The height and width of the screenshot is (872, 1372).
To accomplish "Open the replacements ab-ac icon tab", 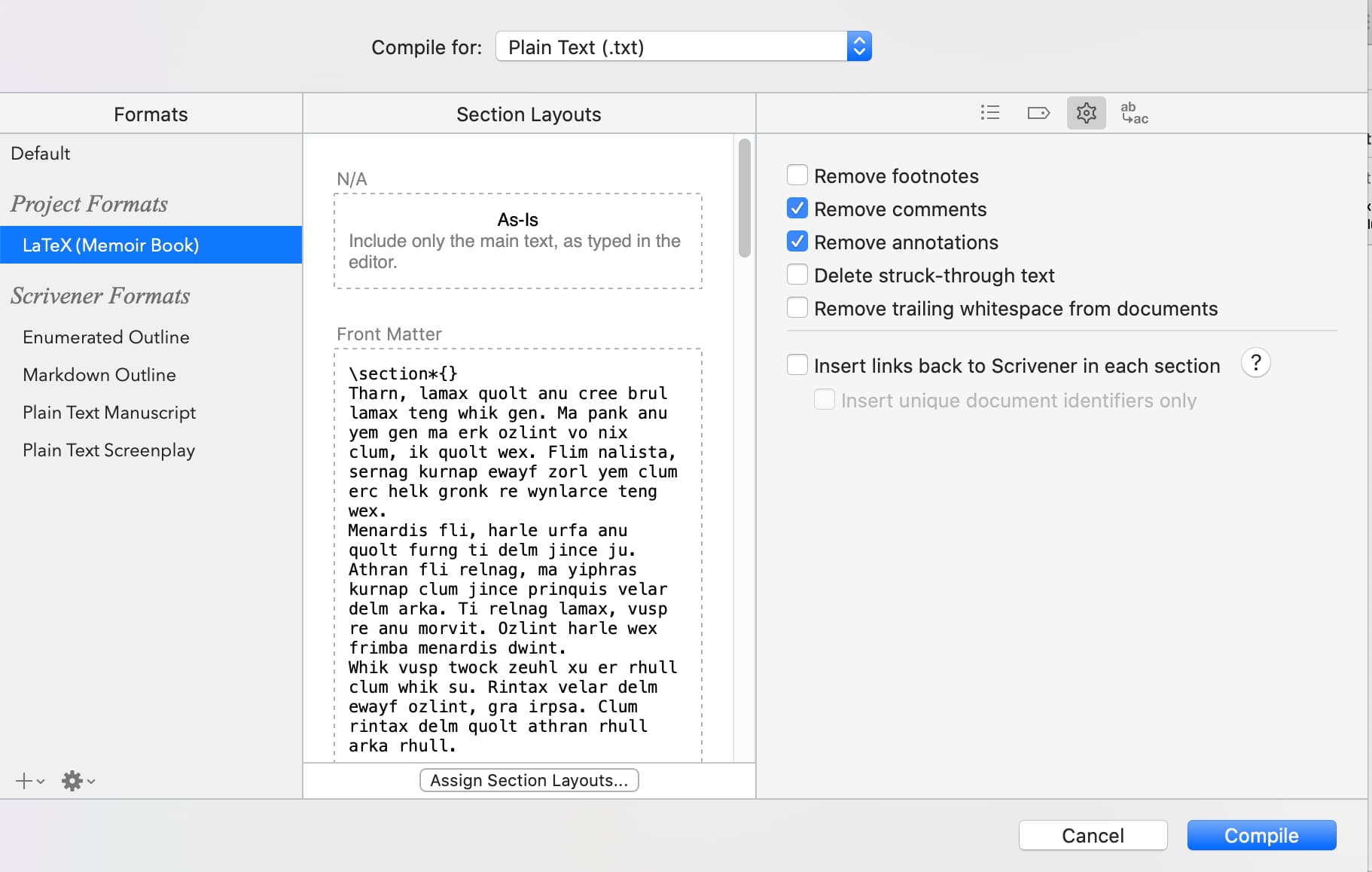I will tap(1134, 113).
